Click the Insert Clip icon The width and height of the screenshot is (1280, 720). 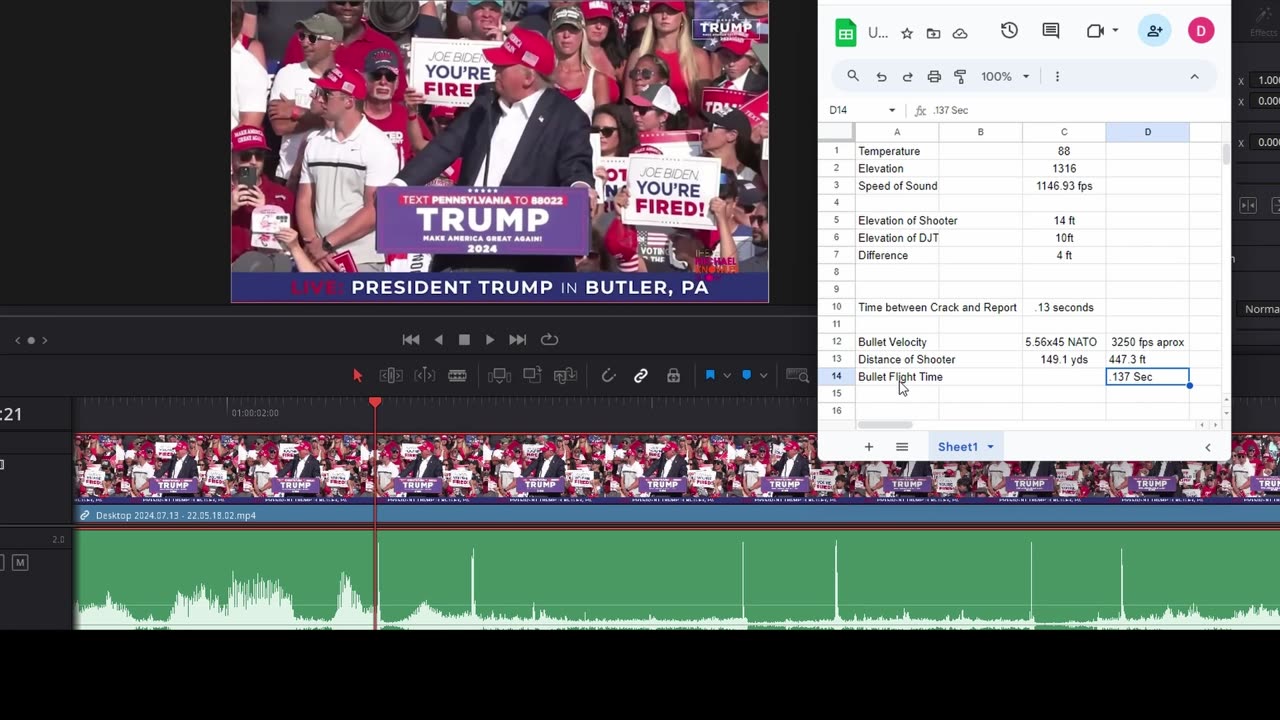pyautogui.click(x=499, y=376)
